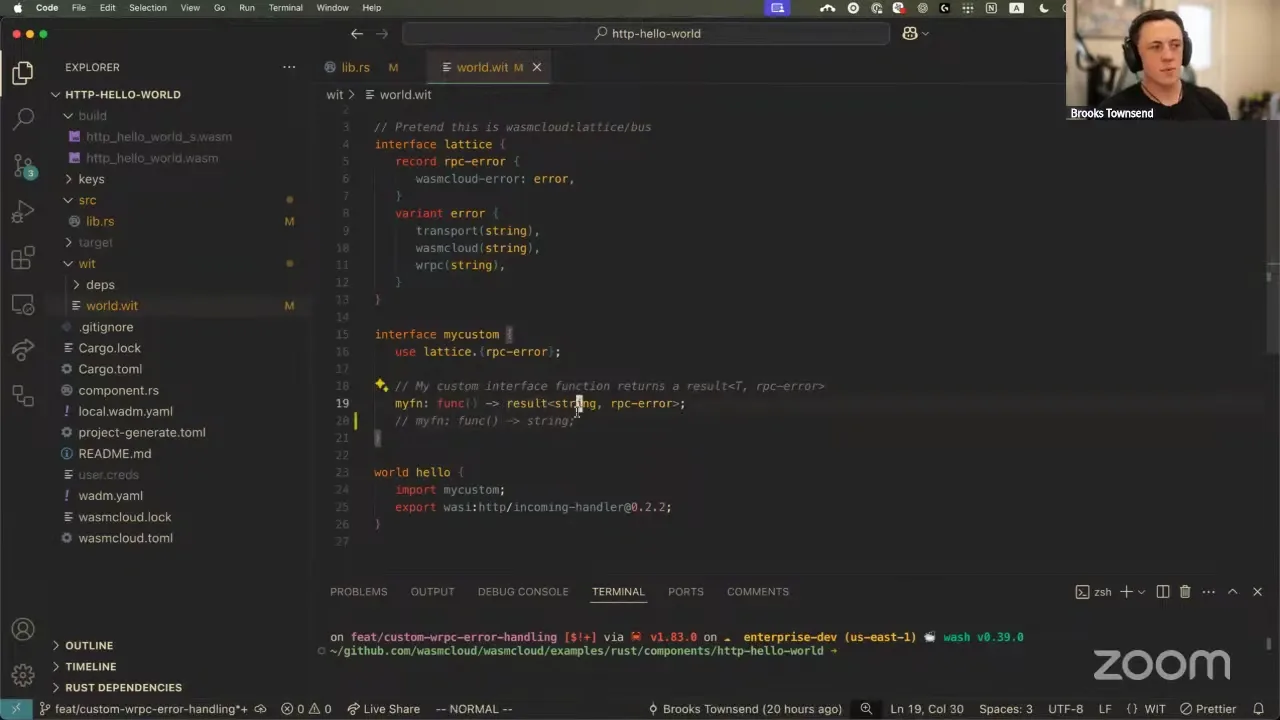Open the Terminal menu in menu bar
The height and width of the screenshot is (720, 1280).
click(x=285, y=8)
